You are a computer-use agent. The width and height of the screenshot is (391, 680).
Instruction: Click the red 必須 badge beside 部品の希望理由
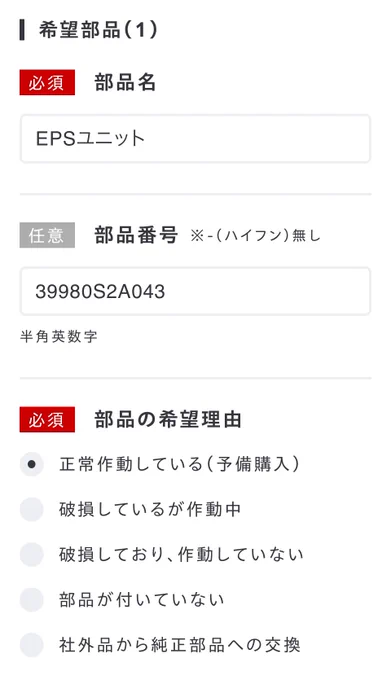tap(47, 419)
